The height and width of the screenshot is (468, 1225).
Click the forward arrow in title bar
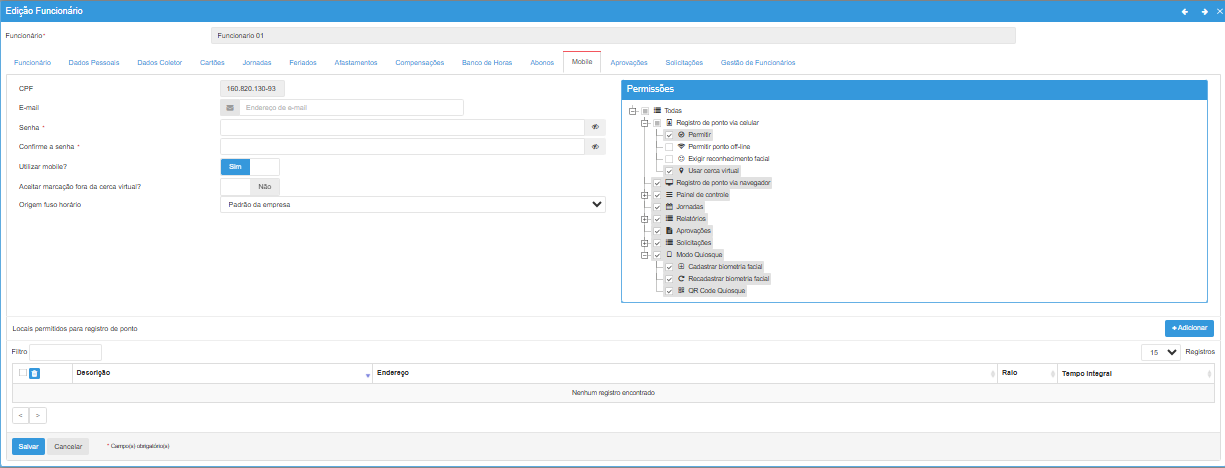(1205, 11)
